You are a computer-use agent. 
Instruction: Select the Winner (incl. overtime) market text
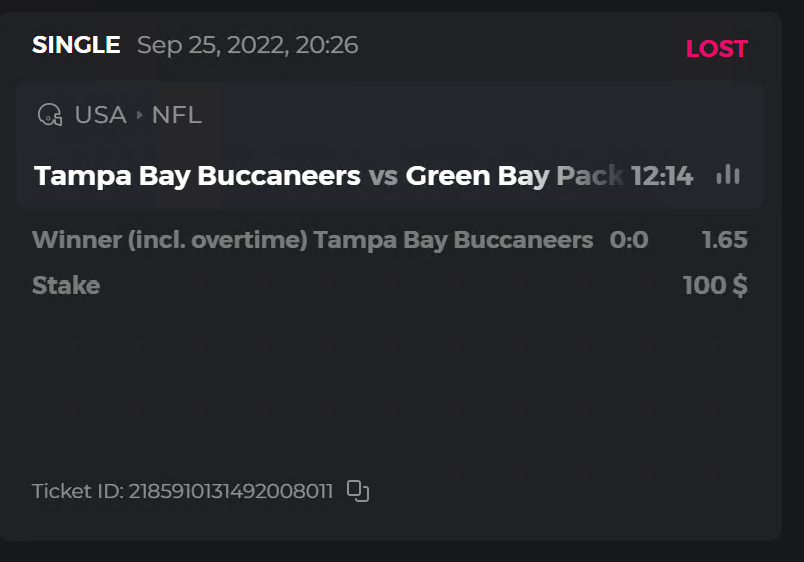click(170, 240)
